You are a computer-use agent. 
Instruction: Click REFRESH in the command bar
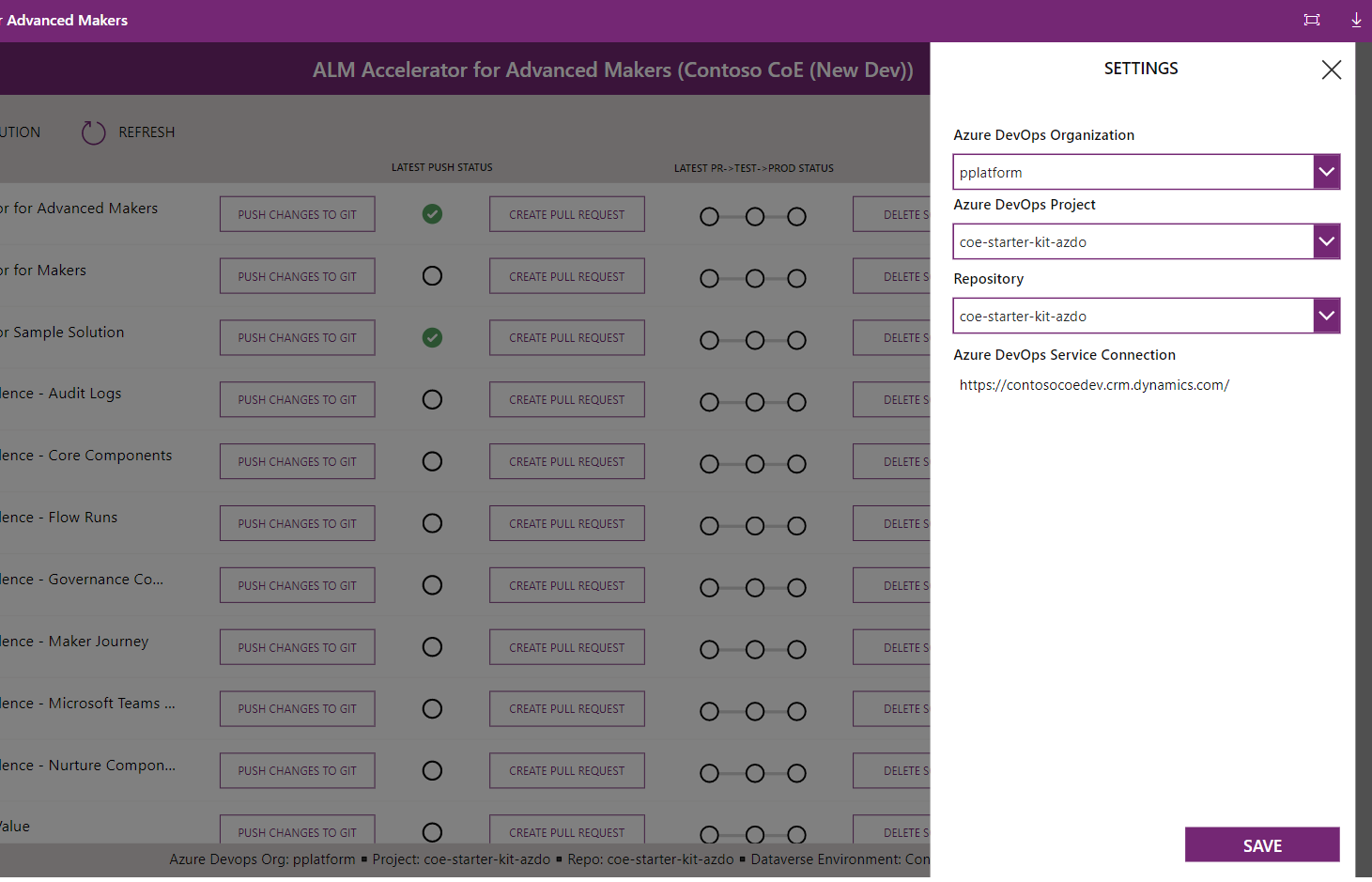(147, 132)
